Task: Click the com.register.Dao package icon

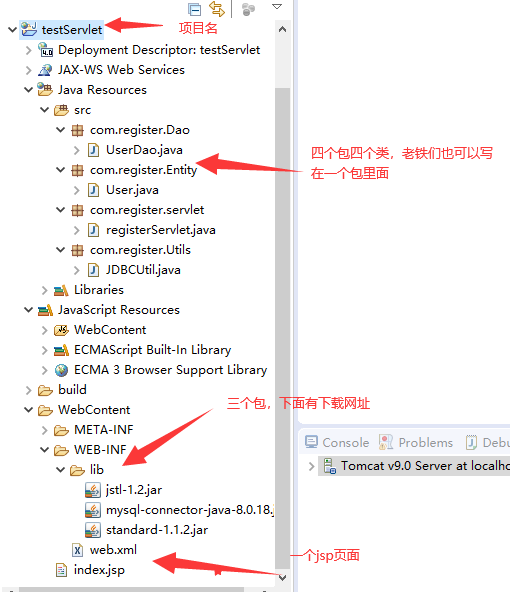Action: [77, 130]
